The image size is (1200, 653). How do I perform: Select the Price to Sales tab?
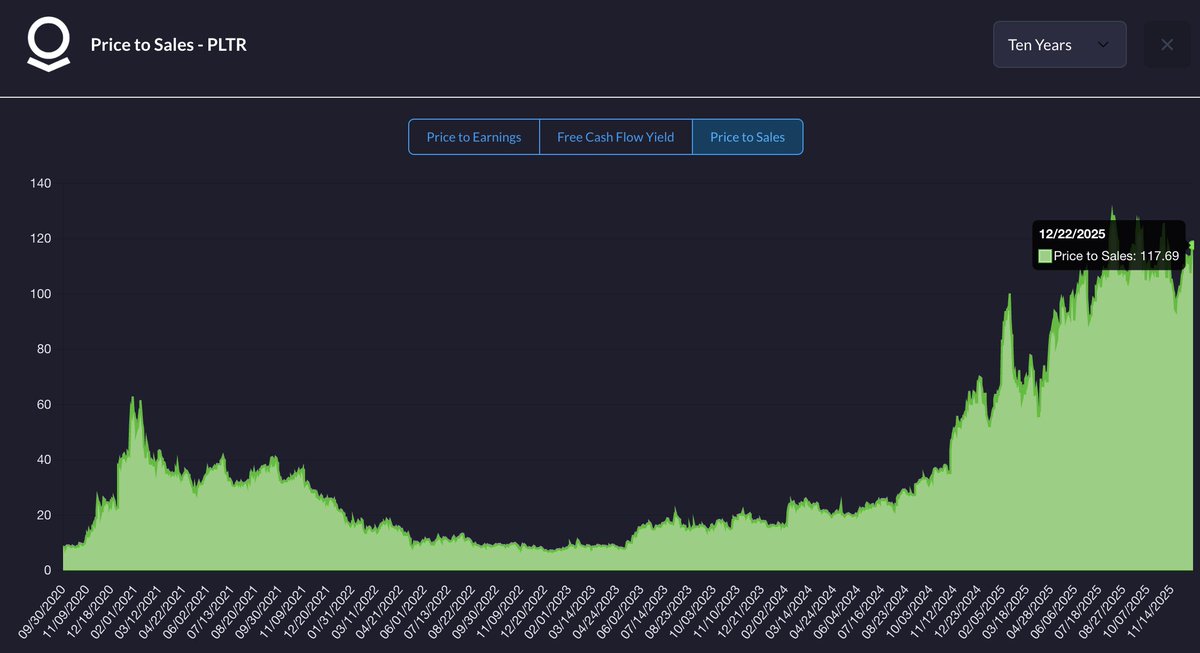coord(747,137)
